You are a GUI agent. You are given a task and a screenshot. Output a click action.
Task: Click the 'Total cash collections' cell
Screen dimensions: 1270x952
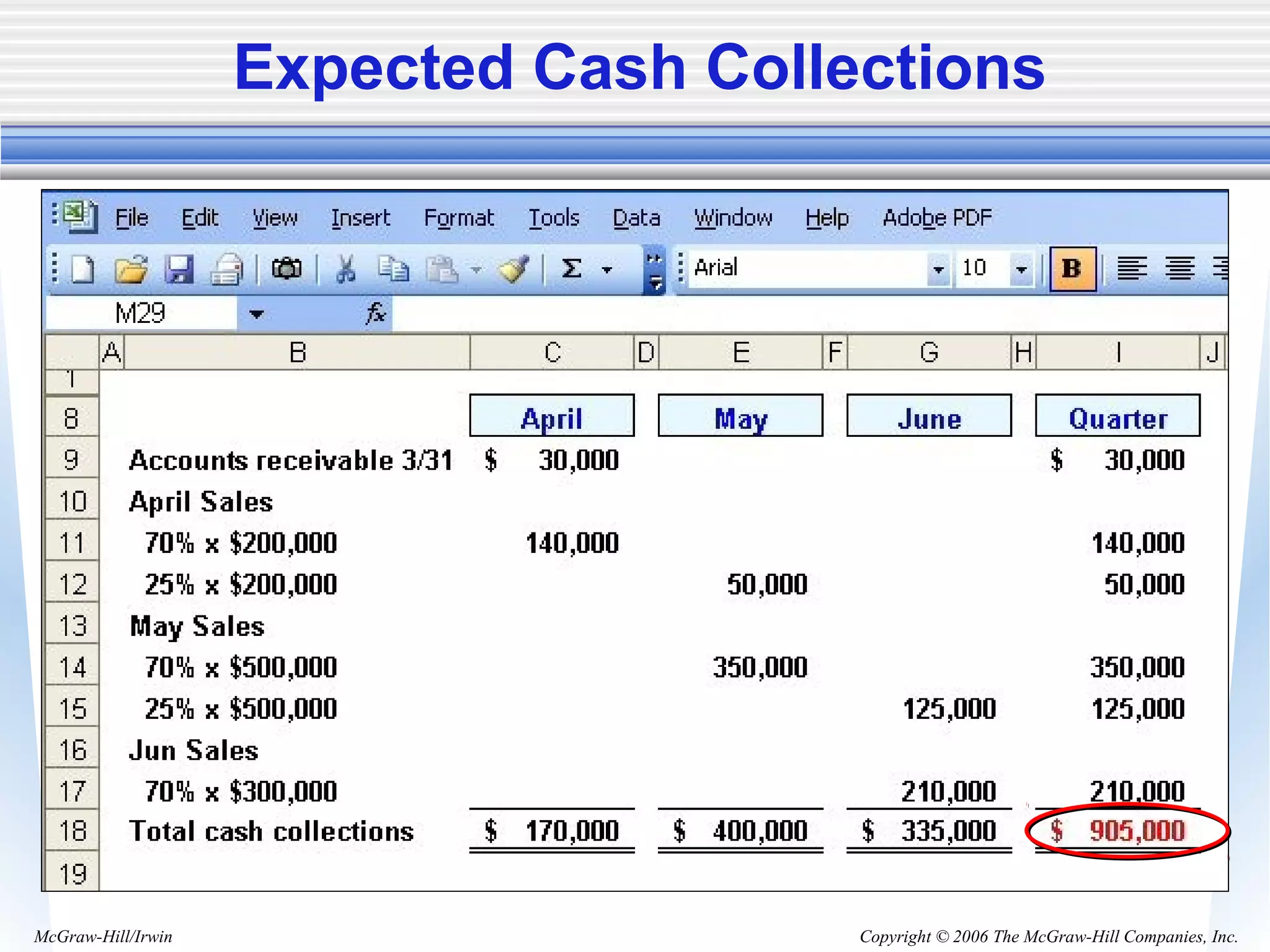[x=271, y=831]
